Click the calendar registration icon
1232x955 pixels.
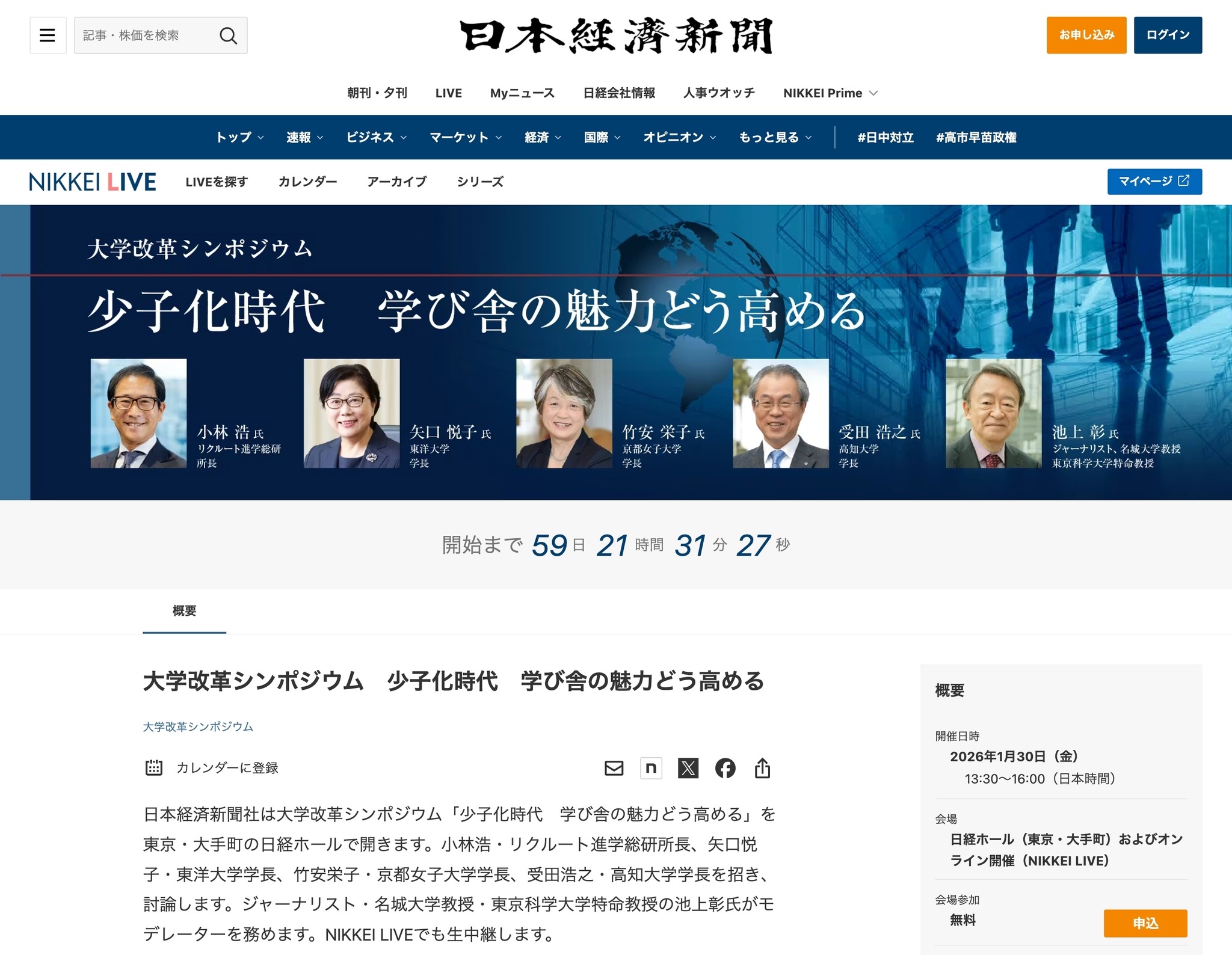(x=154, y=767)
